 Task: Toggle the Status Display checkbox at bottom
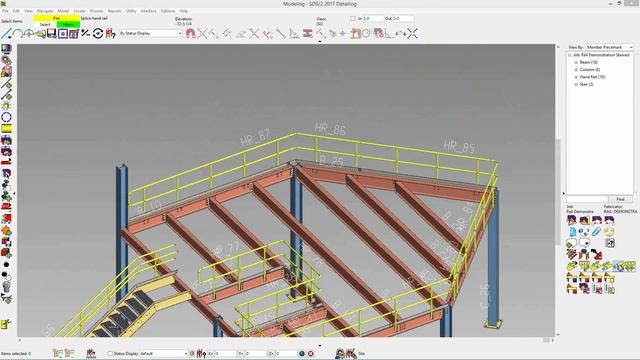[x=110, y=353]
